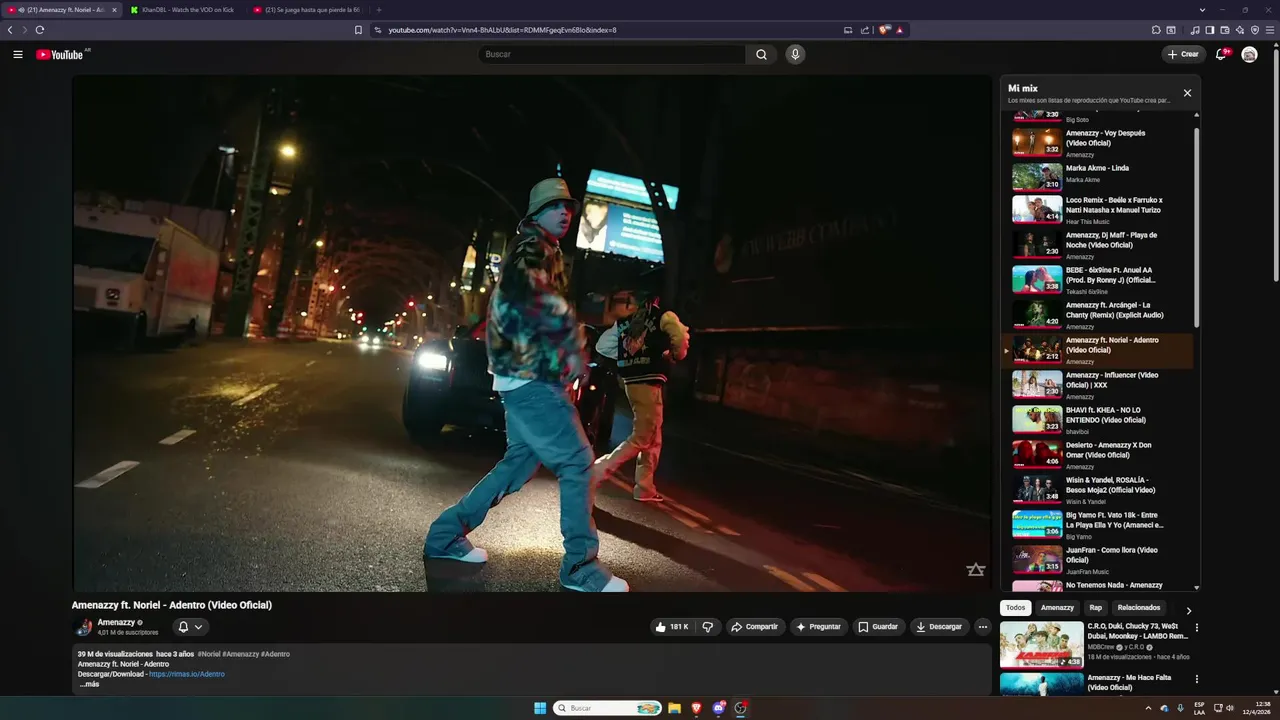Open Brave Wallet icon in toolbar
The image size is (1280, 720).
point(1225,30)
